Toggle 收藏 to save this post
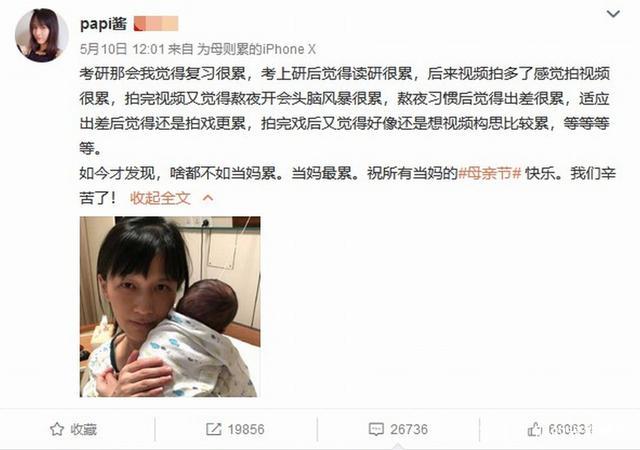This screenshot has width=640, height=450. click(x=73, y=429)
